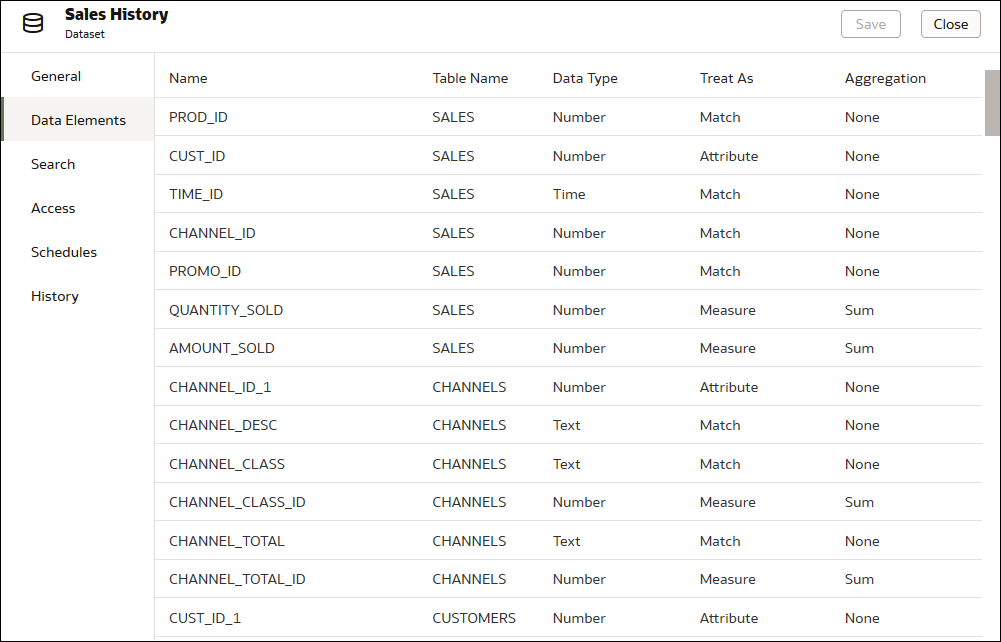Click the Close button

[x=949, y=24]
